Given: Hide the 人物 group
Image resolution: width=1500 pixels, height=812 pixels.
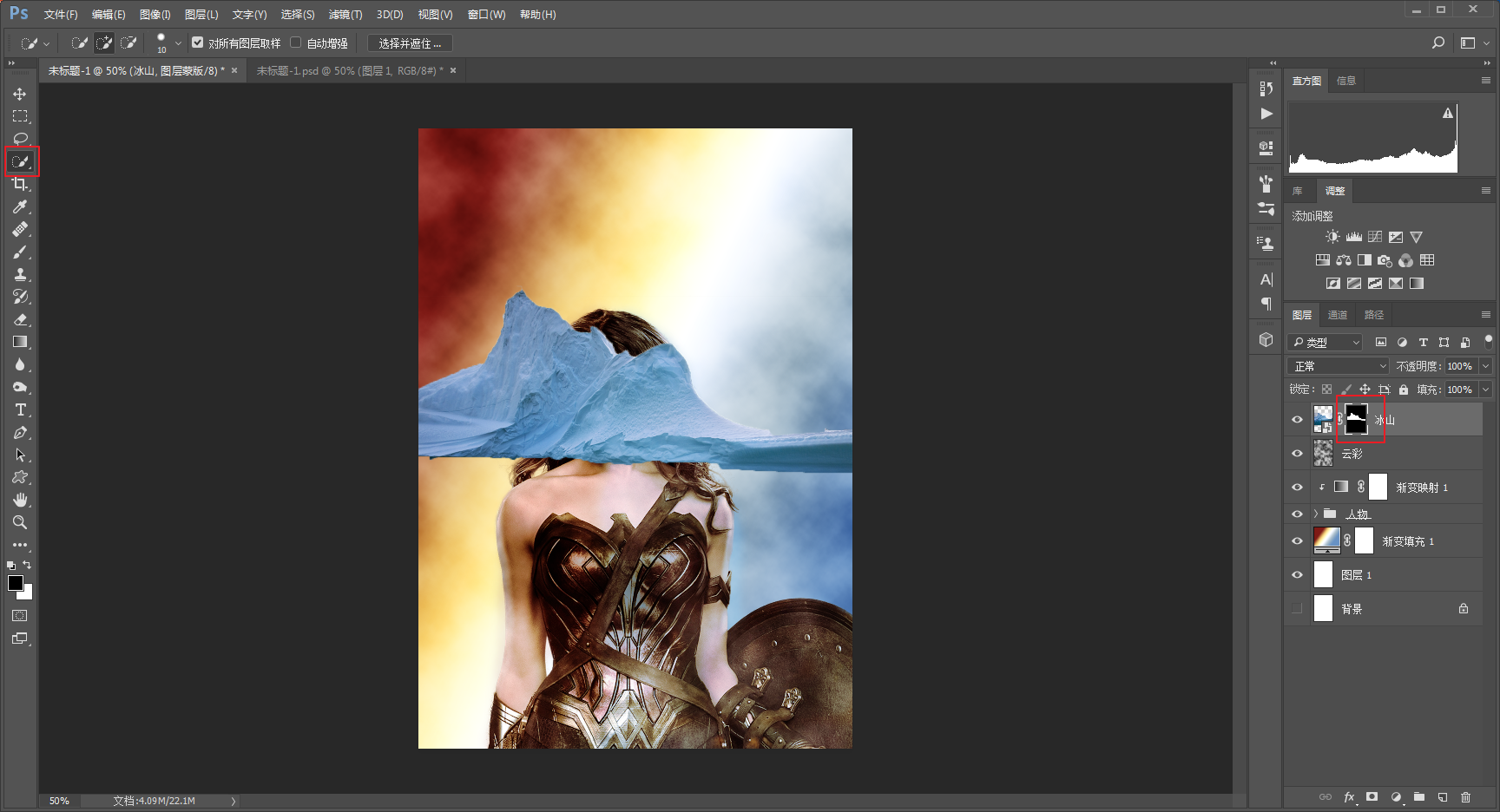Looking at the screenshot, I should pos(1298,514).
